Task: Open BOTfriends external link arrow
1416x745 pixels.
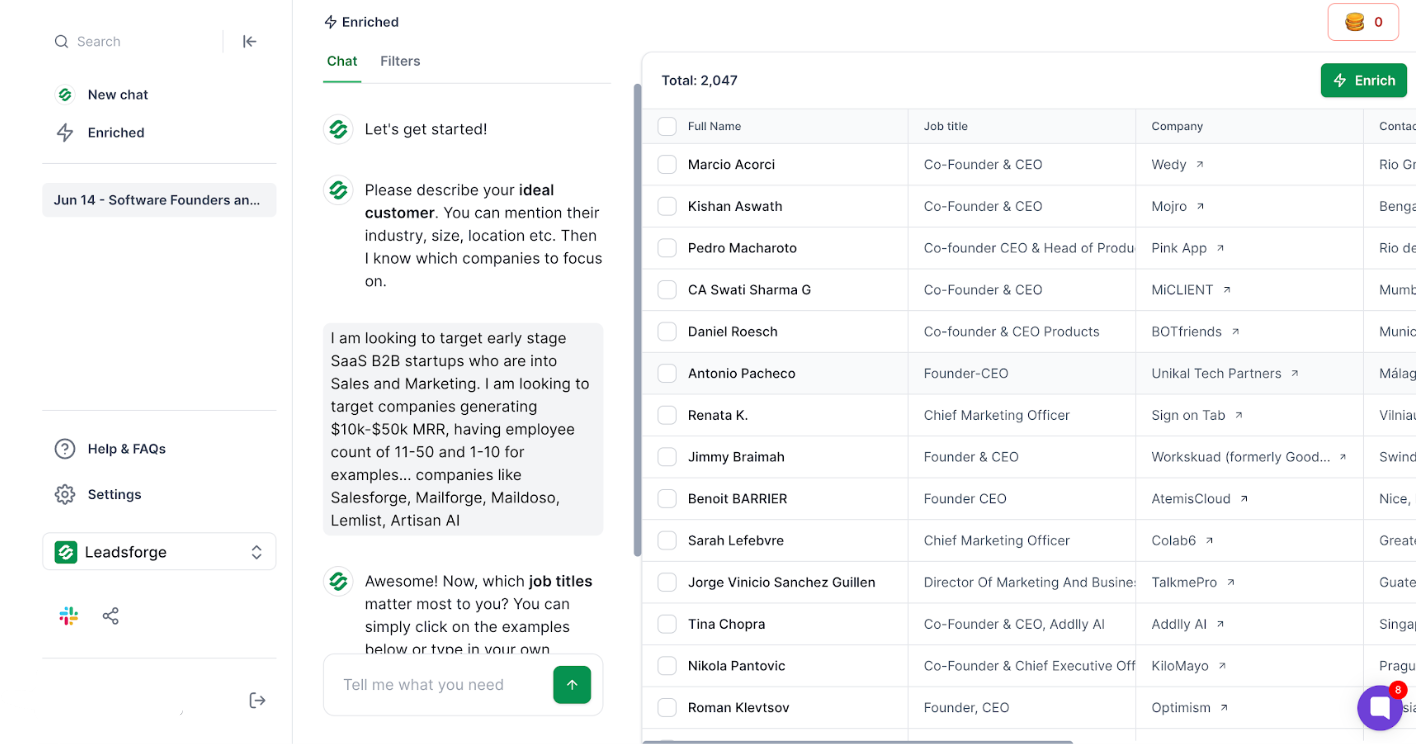Action: tap(1235, 332)
